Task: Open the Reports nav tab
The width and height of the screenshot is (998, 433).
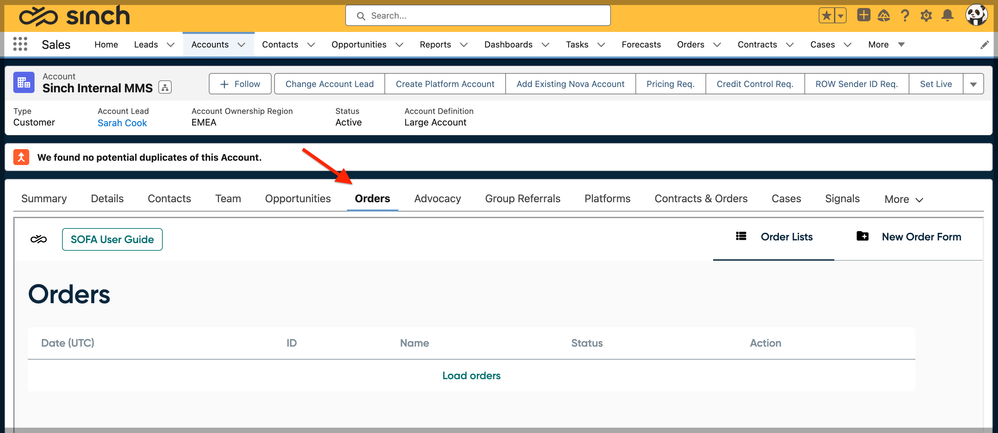Action: coord(435,45)
